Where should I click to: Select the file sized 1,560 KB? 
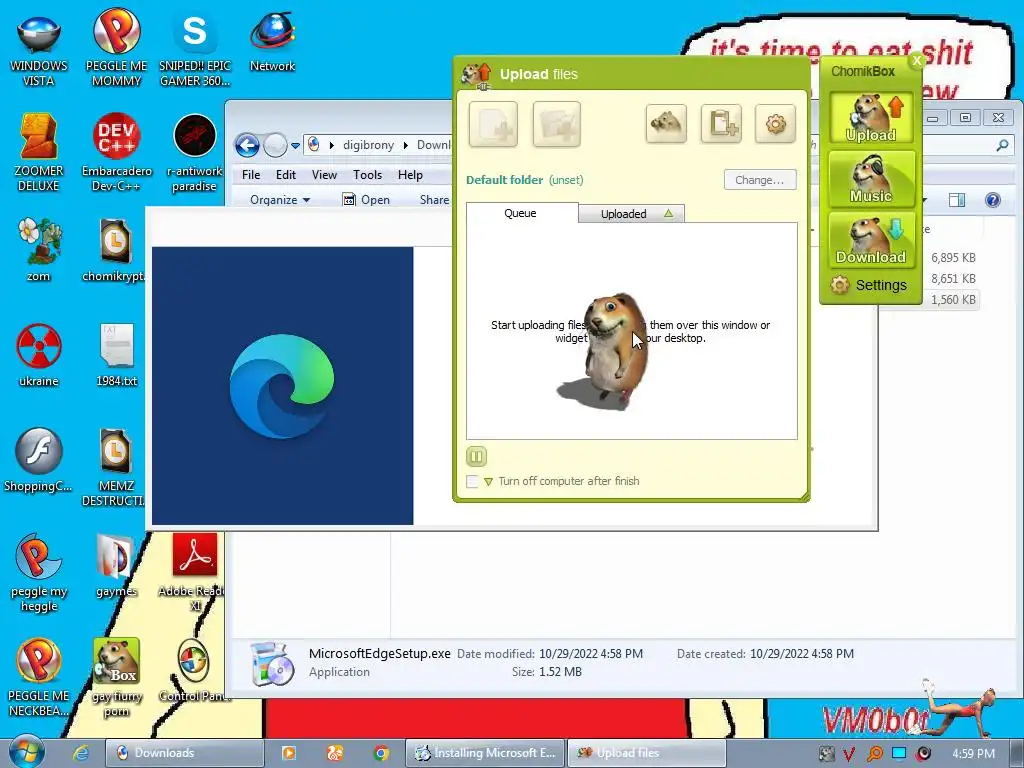pyautogui.click(x=953, y=300)
